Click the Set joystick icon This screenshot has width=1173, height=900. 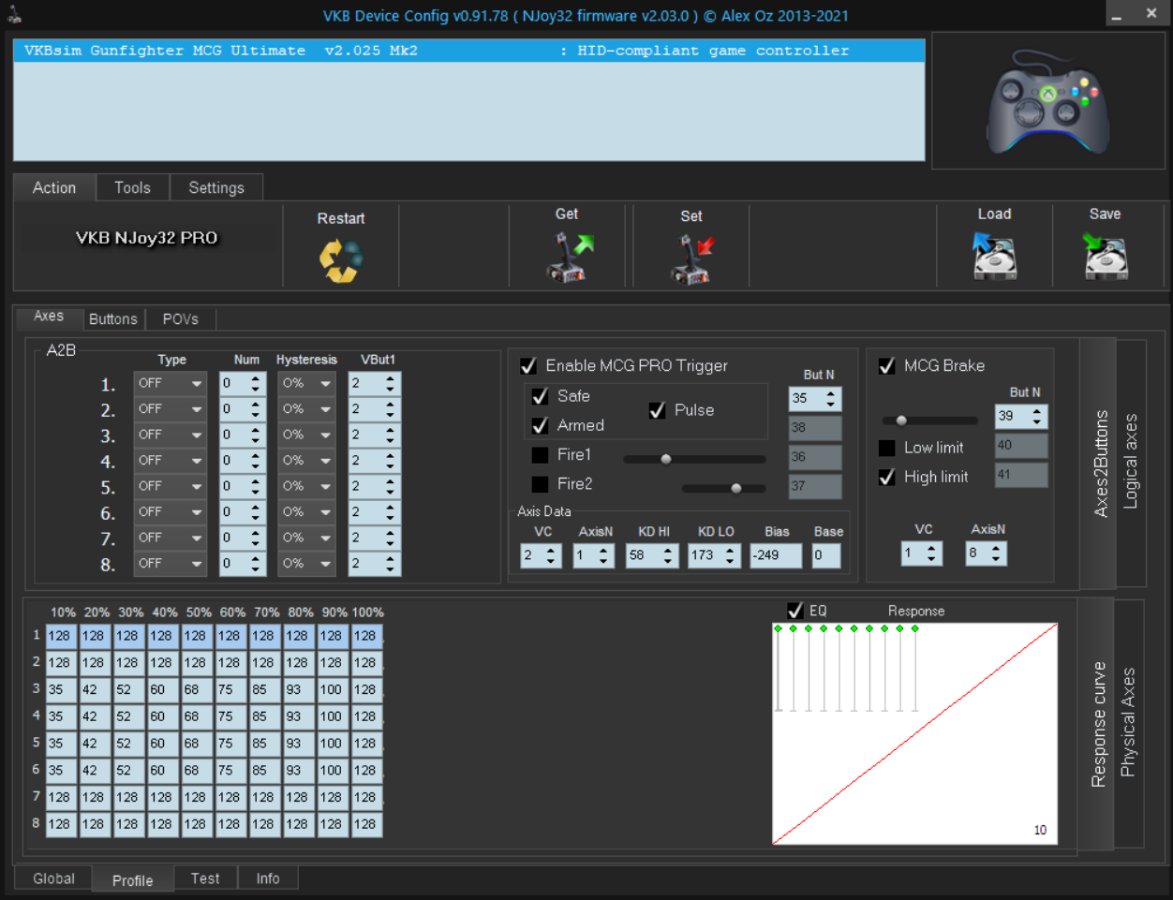(x=691, y=259)
